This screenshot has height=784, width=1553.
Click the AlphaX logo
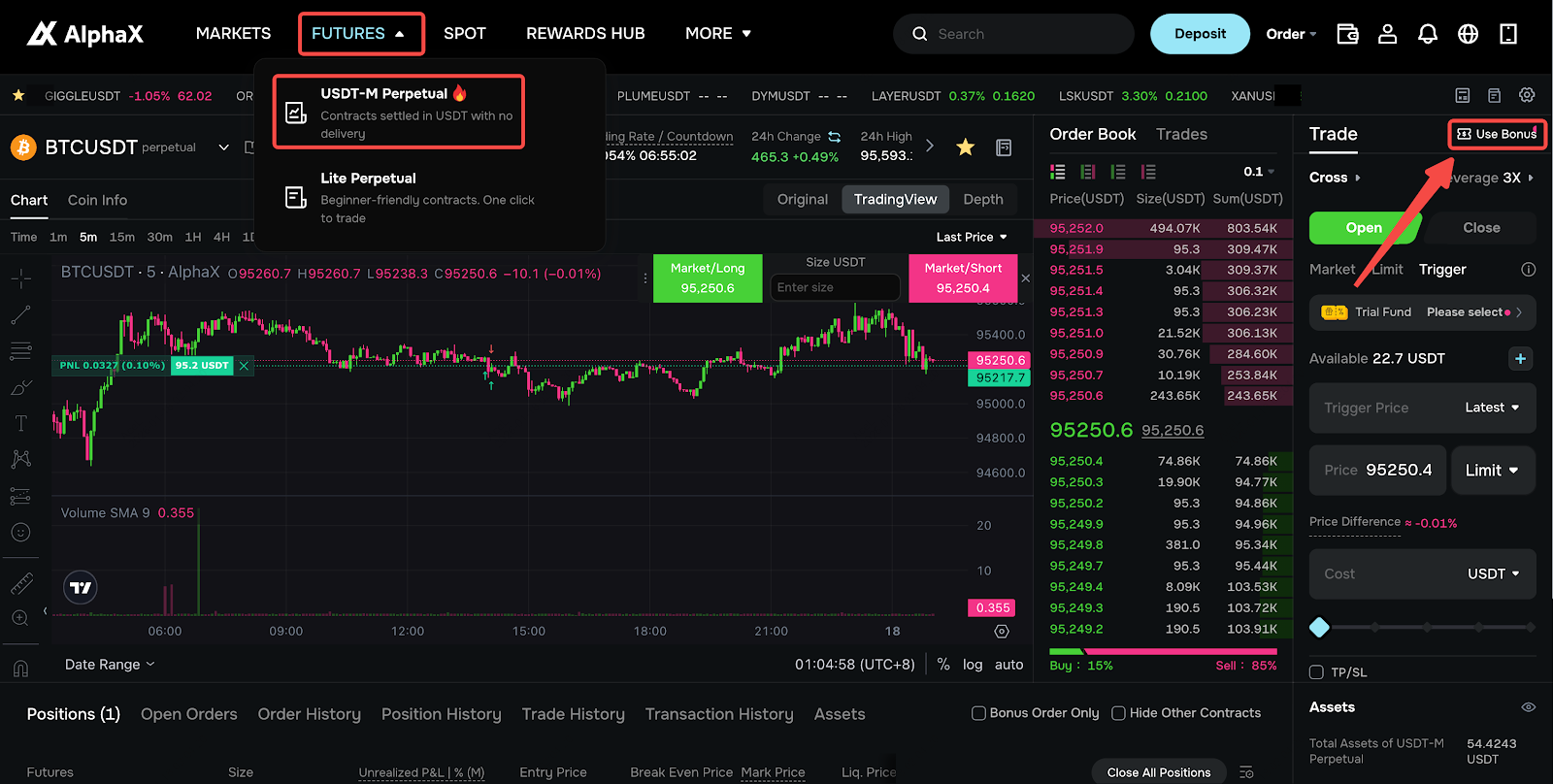(x=84, y=34)
